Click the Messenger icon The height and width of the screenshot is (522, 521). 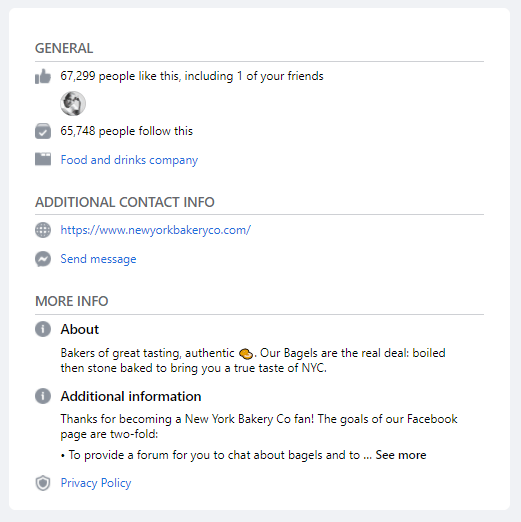click(x=43, y=259)
